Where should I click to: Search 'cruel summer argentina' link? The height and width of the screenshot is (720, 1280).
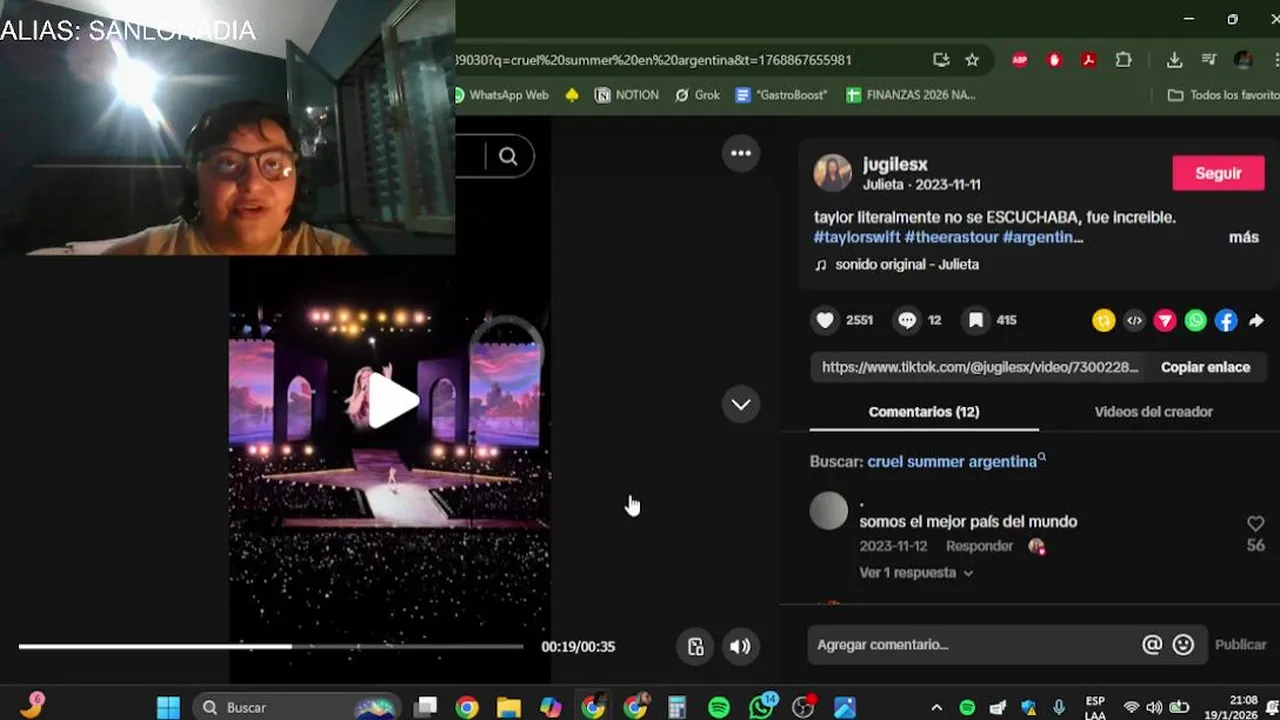(x=956, y=461)
